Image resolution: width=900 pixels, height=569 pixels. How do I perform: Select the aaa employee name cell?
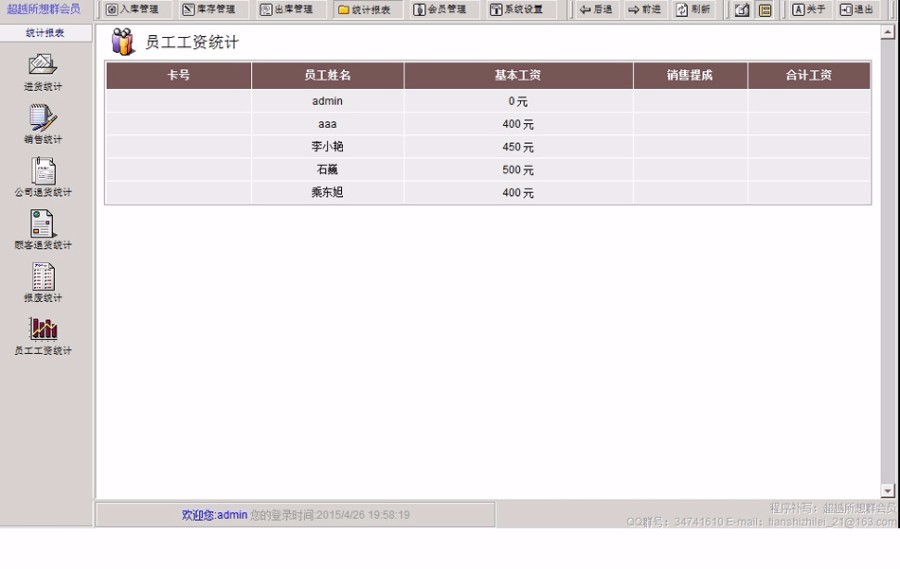pyautogui.click(x=327, y=124)
